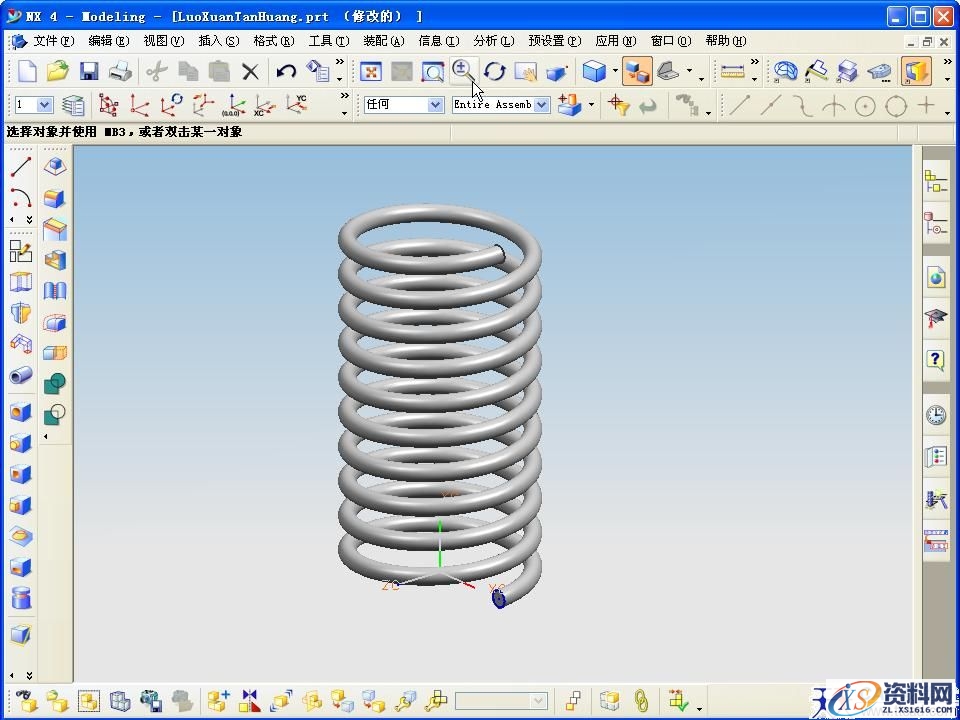Click the Undo arrow icon

[x=287, y=71]
